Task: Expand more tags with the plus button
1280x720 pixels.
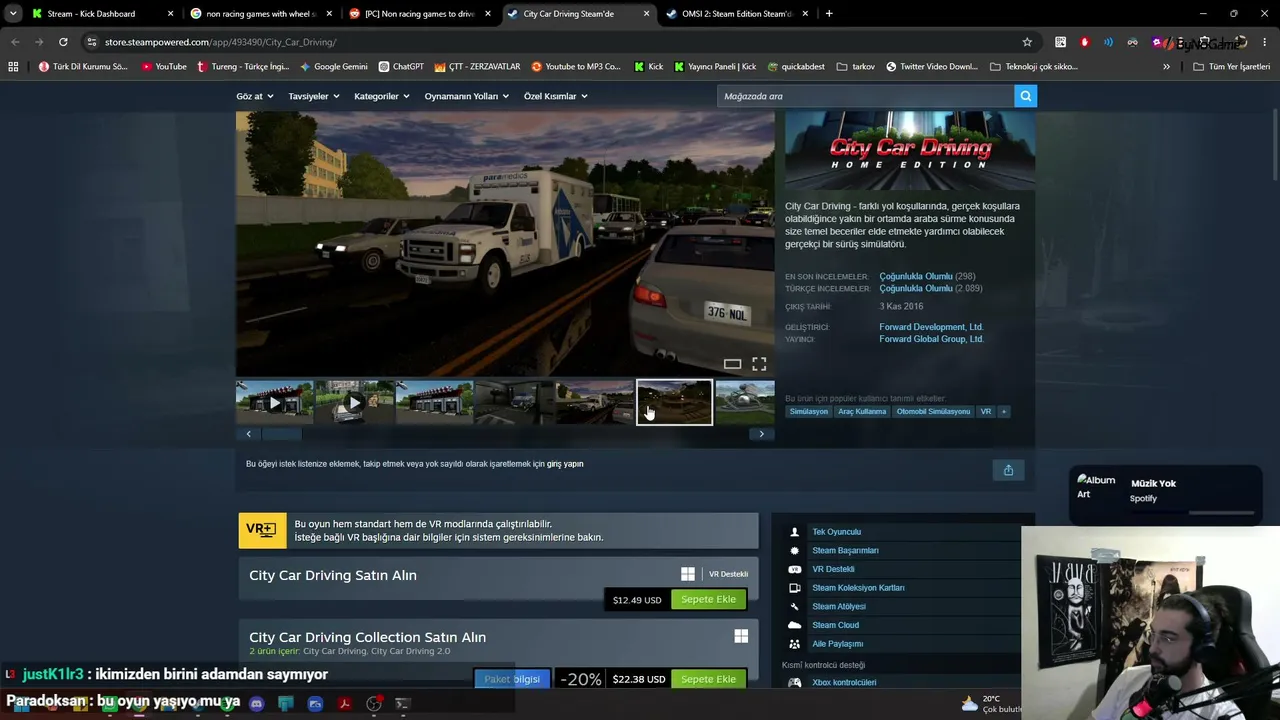Action: [1004, 411]
